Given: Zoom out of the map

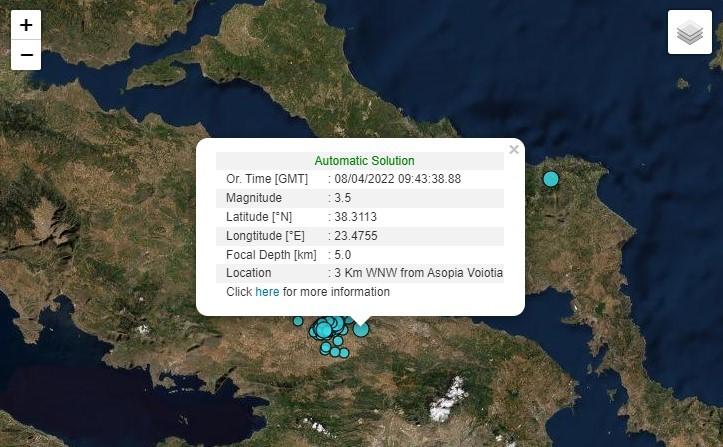Looking at the screenshot, I should coord(26,55).
